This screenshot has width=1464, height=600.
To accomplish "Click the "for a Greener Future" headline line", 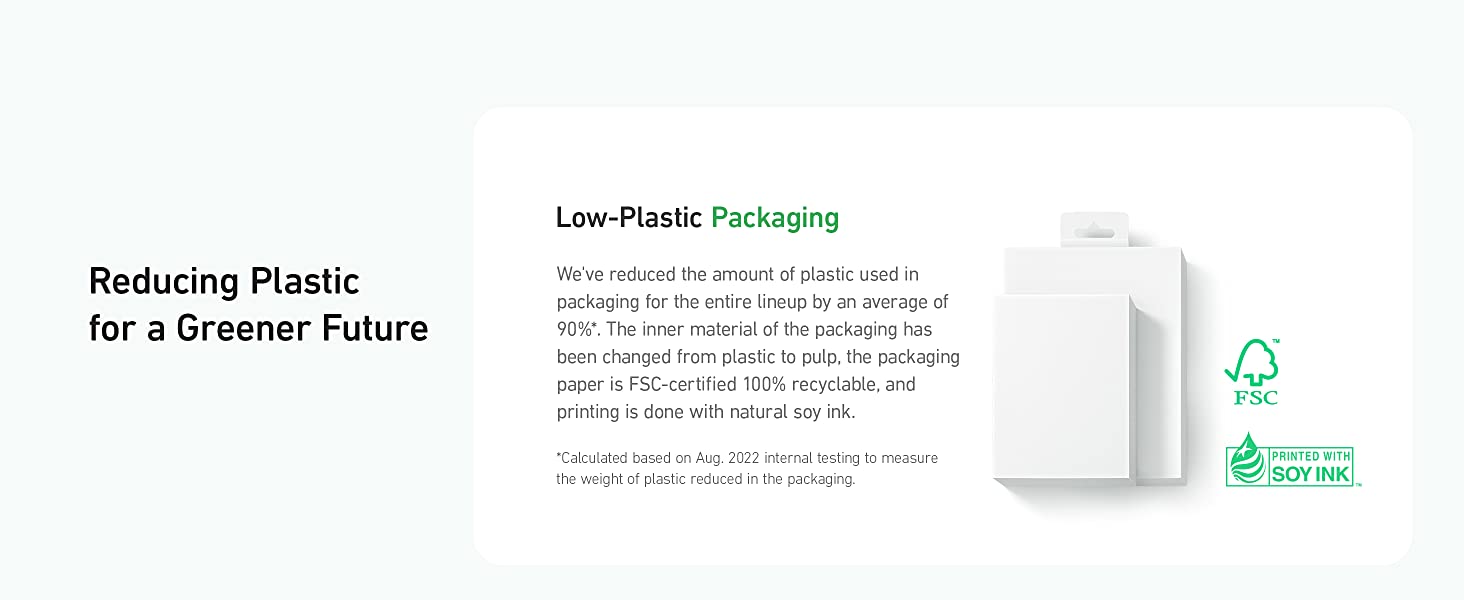I will point(258,328).
